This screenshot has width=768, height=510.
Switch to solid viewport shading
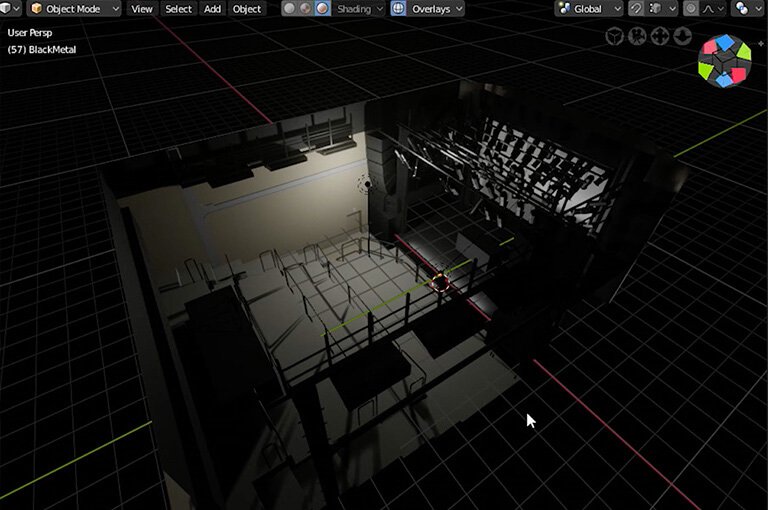[x=289, y=9]
